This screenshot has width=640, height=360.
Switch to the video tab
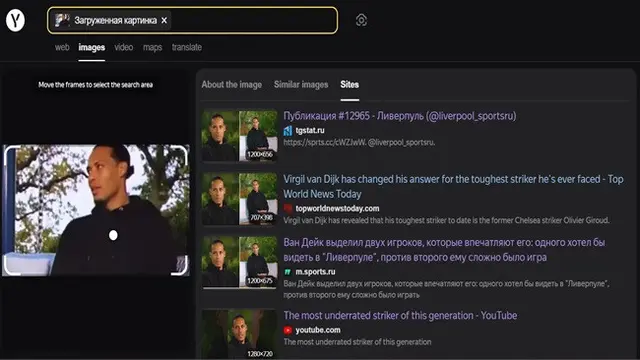coord(124,47)
